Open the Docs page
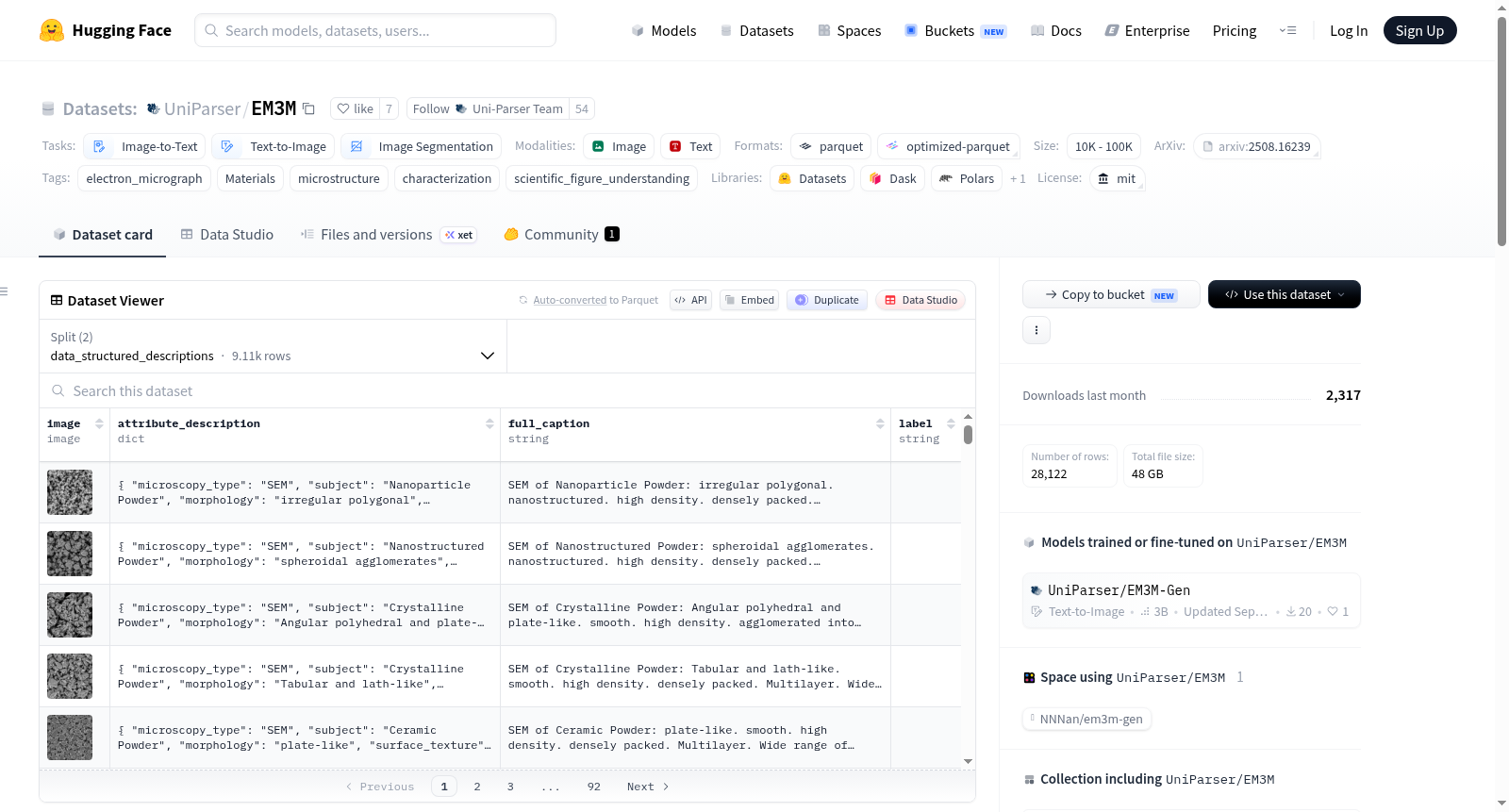1509x812 pixels. pyautogui.click(x=1055, y=30)
